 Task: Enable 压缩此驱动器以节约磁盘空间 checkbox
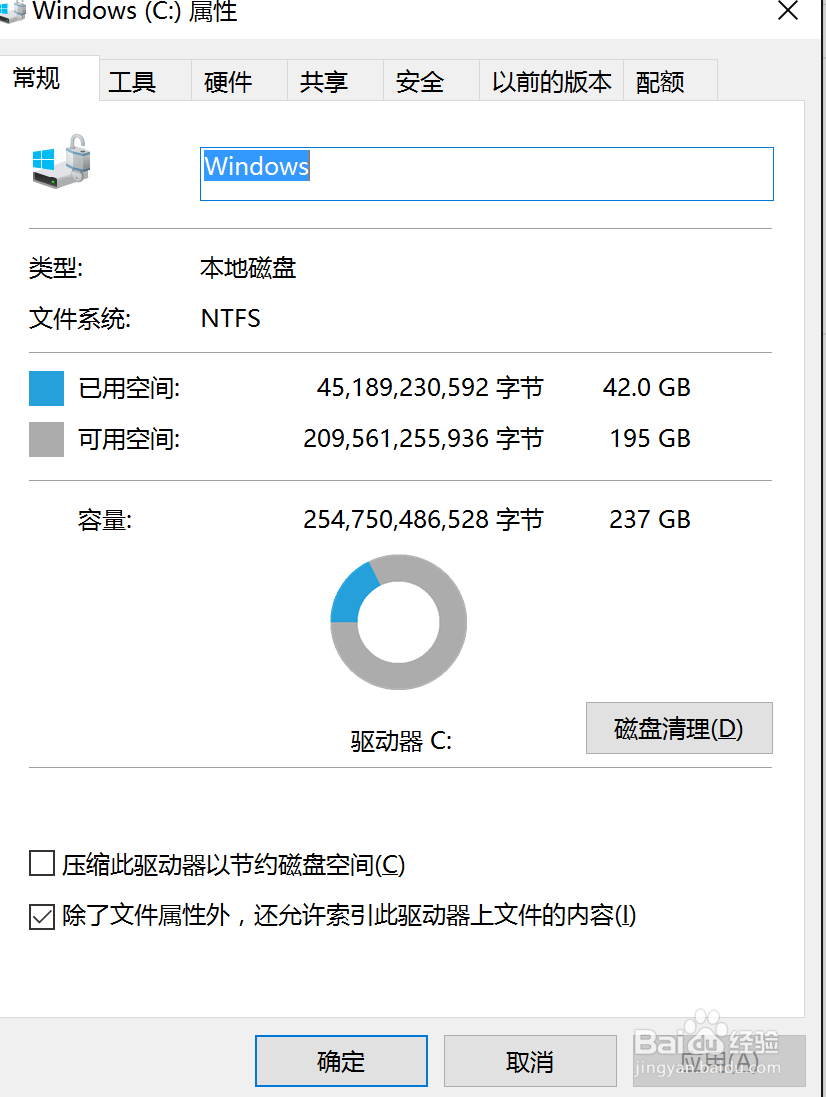tap(42, 863)
